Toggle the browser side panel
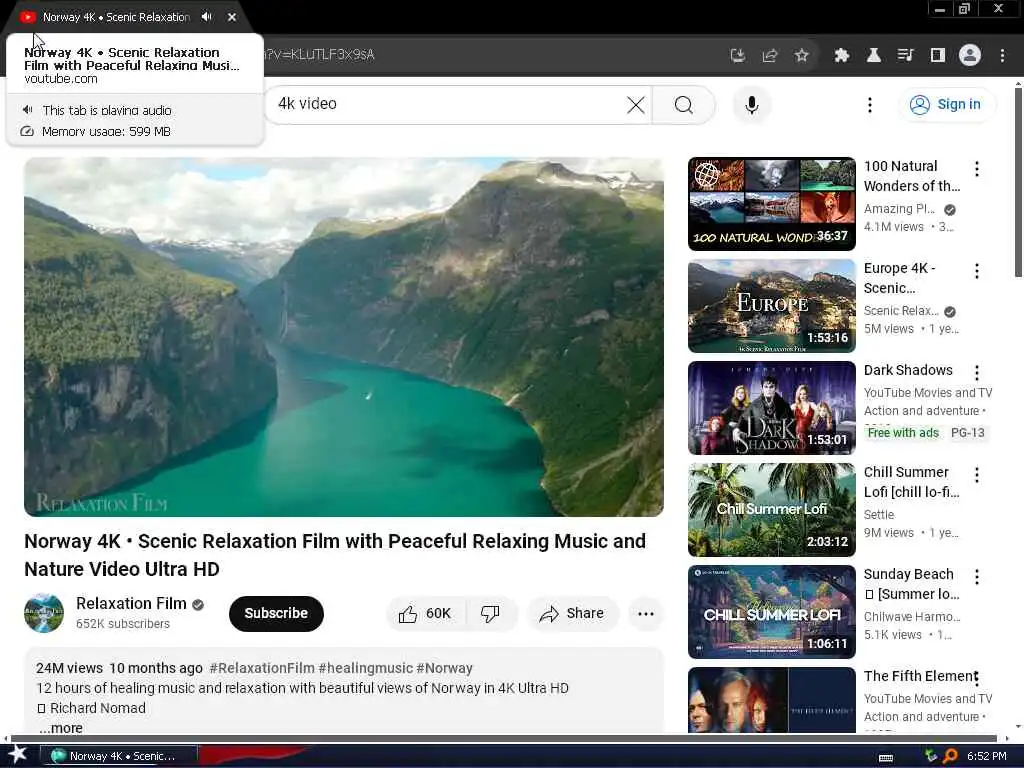Viewport: 1024px width, 768px height. pos(938,56)
